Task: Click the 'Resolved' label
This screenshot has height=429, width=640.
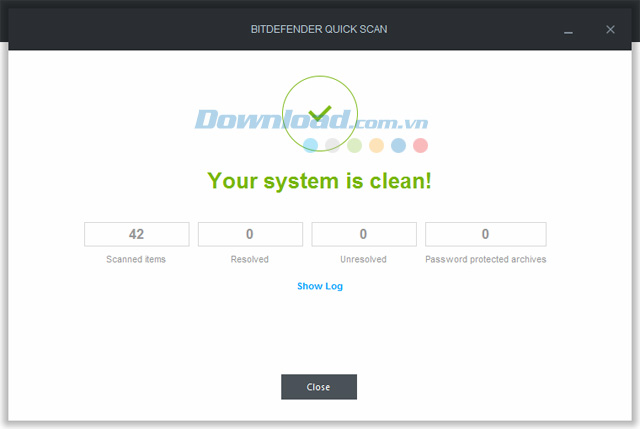Action: (249, 259)
